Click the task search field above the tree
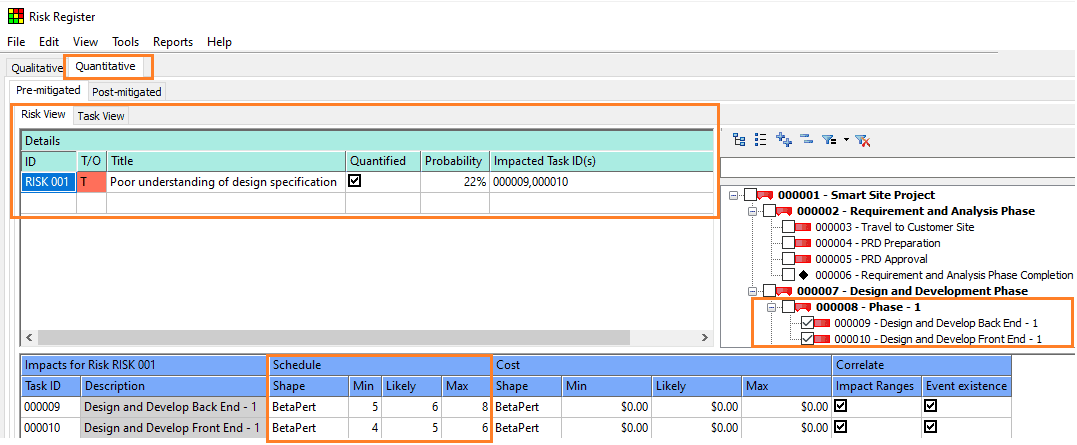The width and height of the screenshot is (1077, 445). (x=896, y=168)
